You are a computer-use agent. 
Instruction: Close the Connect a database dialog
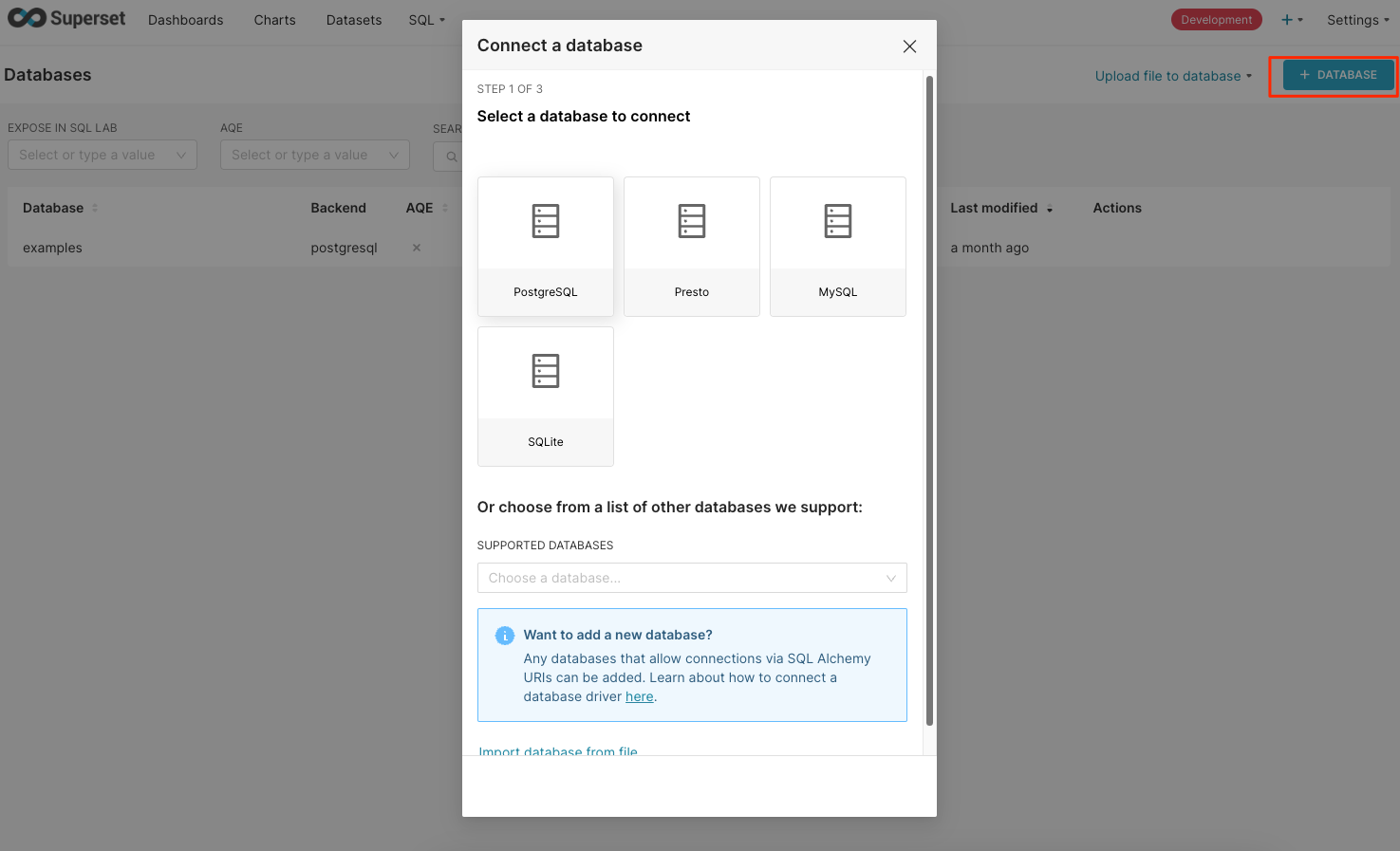pyautogui.click(x=909, y=46)
